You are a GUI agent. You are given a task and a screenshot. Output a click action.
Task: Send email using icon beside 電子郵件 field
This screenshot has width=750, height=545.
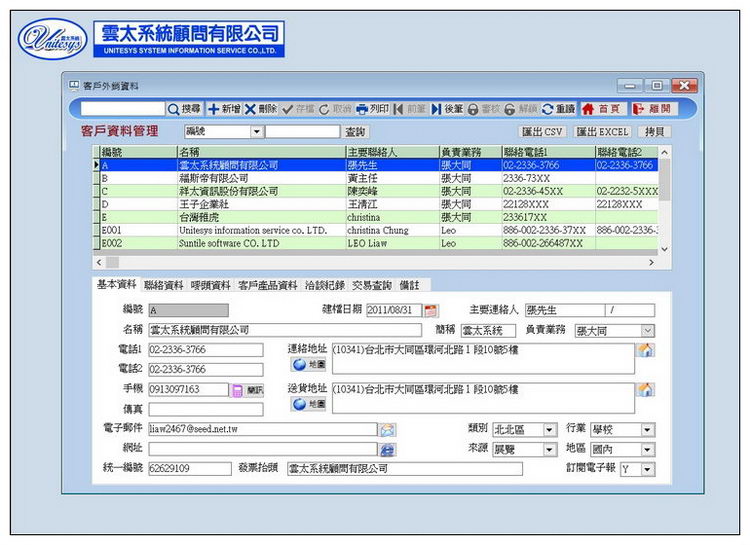click(x=387, y=430)
